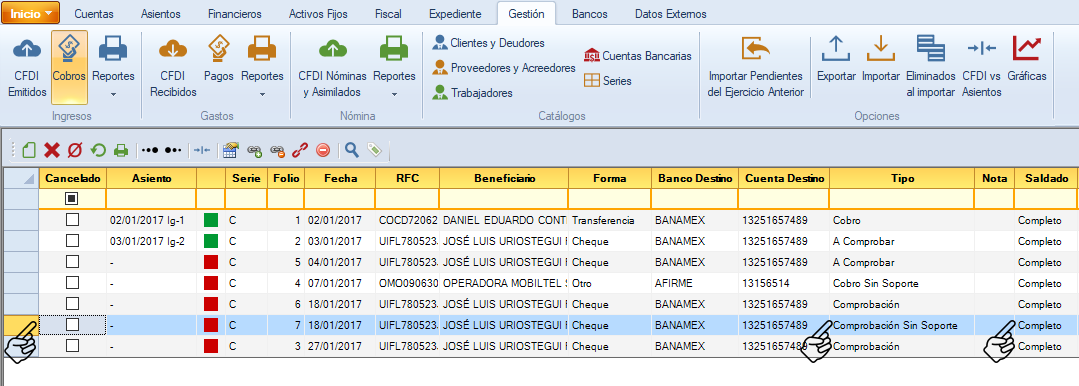Check Cancelado for folio 5 row
Screen dimensions: 1079x386
(x=72, y=262)
